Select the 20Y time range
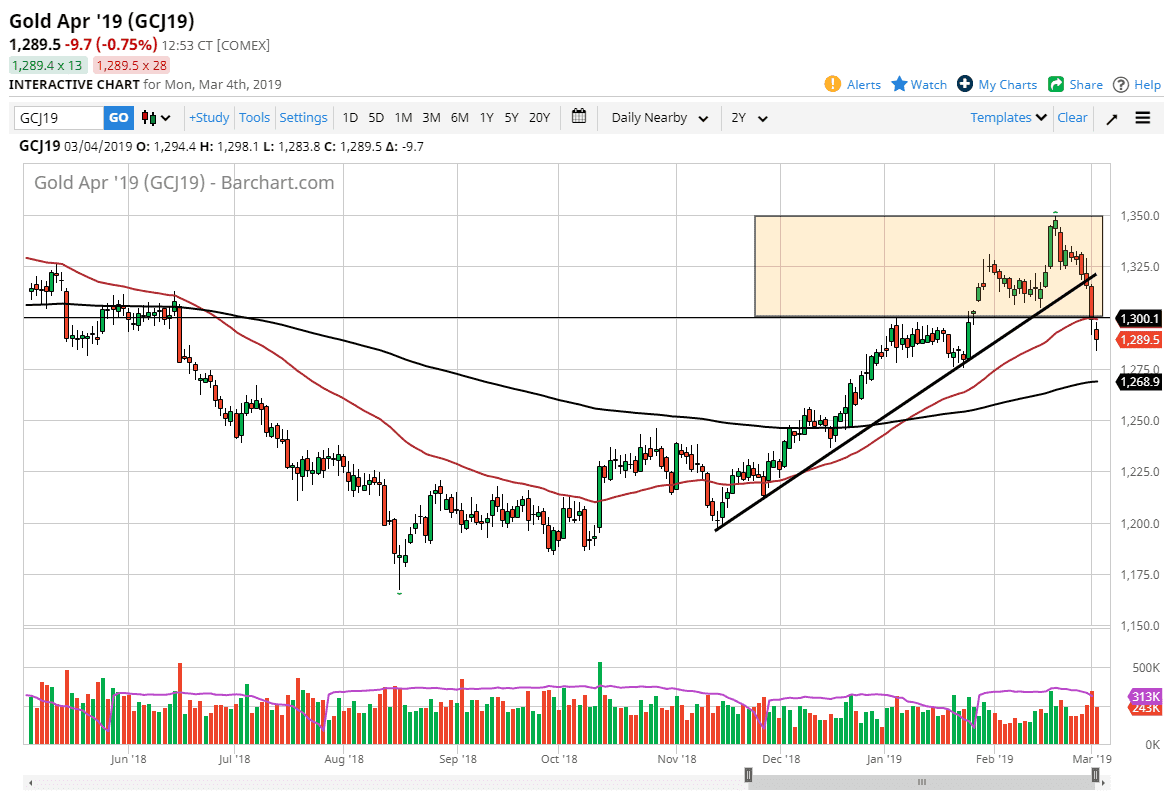The height and width of the screenshot is (799, 1164). coord(540,117)
